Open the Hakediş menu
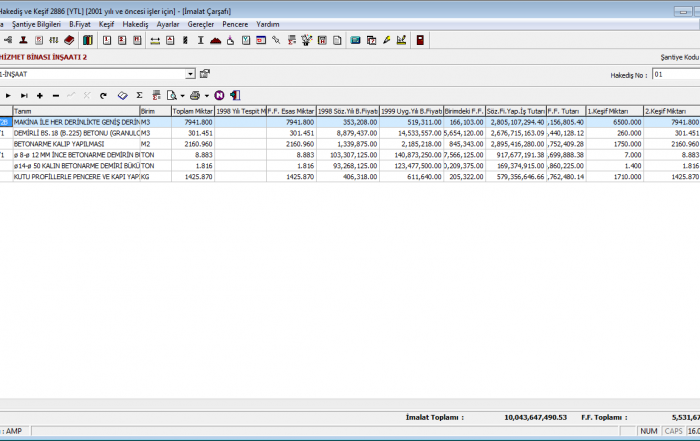Viewport: 700px width, 441px height. (x=135, y=23)
